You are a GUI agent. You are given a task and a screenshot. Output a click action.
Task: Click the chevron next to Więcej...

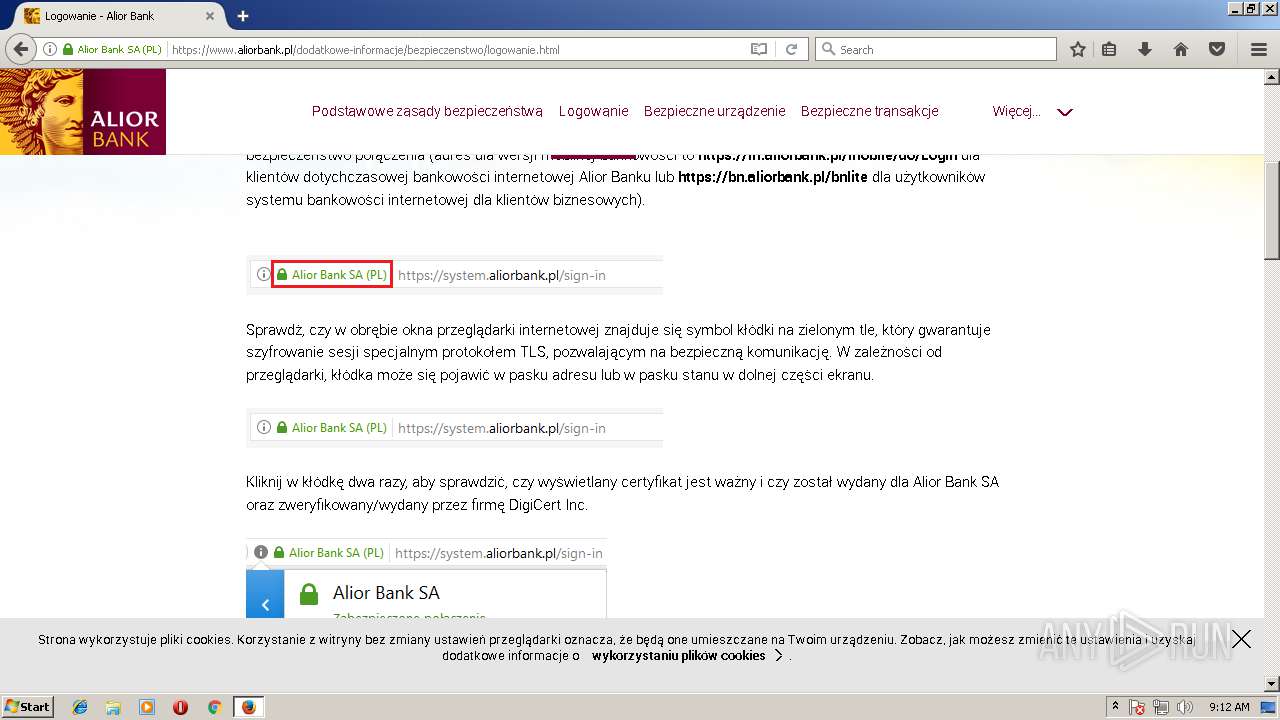pyautogui.click(x=1065, y=112)
